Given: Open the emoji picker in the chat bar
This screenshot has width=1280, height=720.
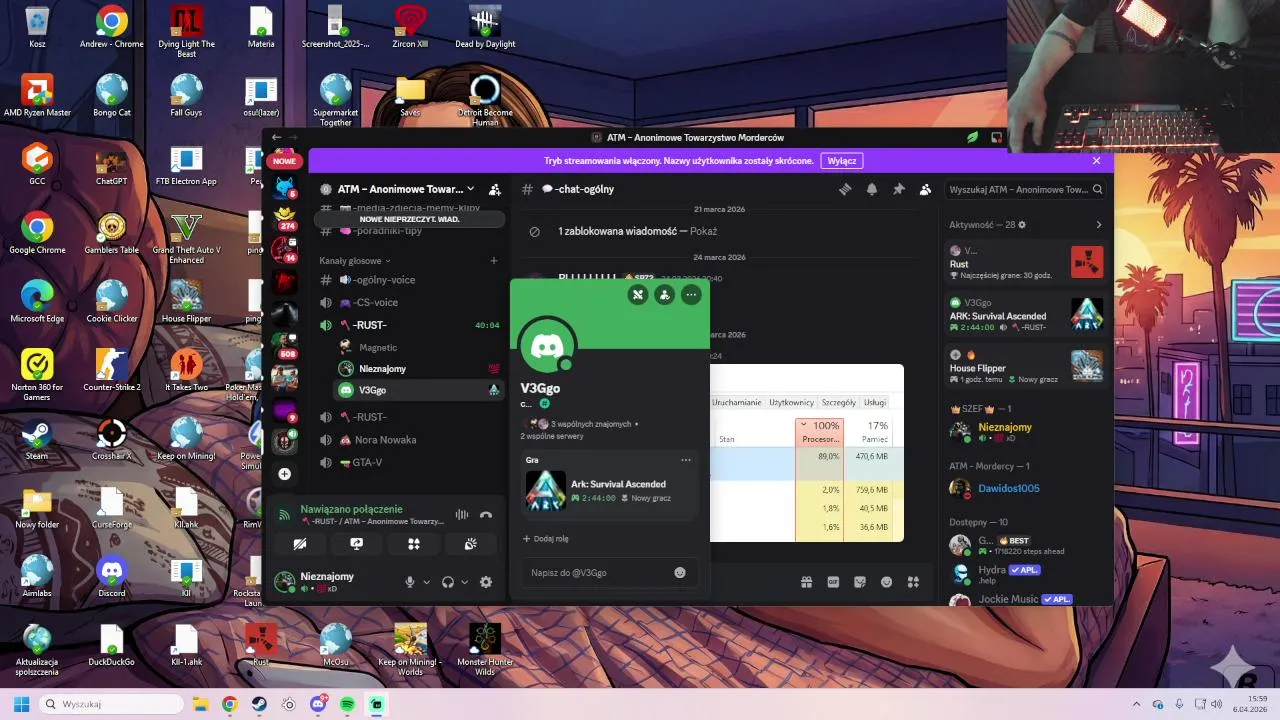Looking at the screenshot, I should point(886,582).
